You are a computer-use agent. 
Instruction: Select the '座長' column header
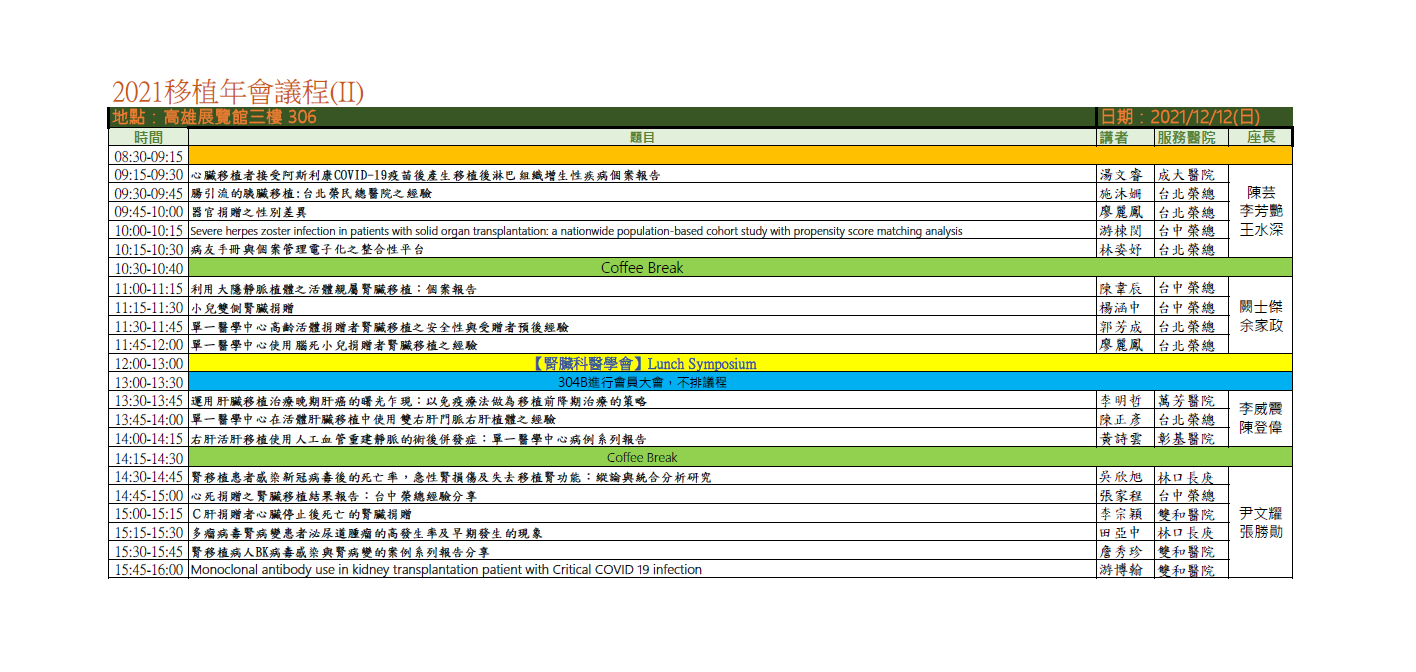1260,137
